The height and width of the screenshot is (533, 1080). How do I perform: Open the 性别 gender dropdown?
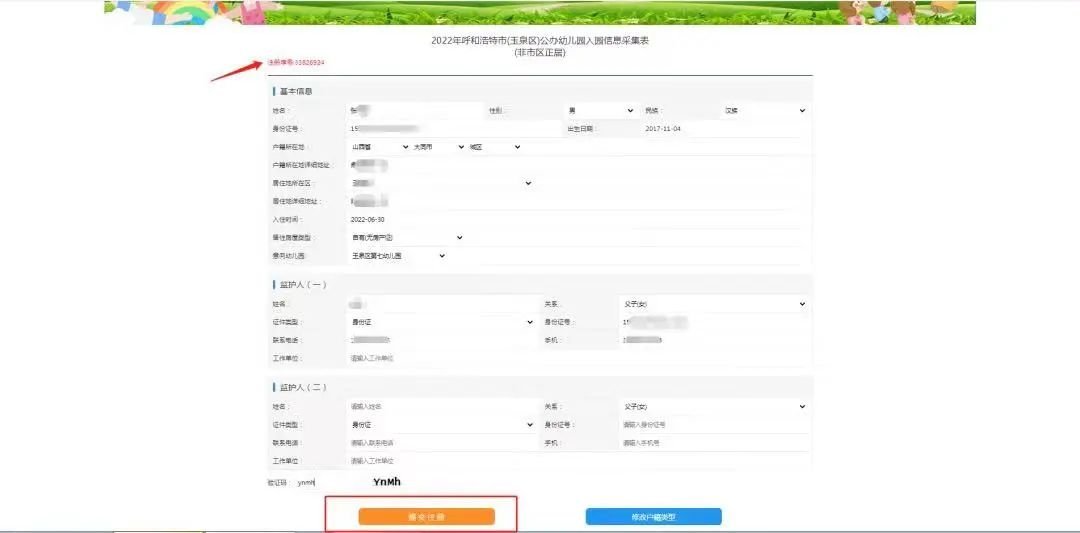click(x=601, y=110)
